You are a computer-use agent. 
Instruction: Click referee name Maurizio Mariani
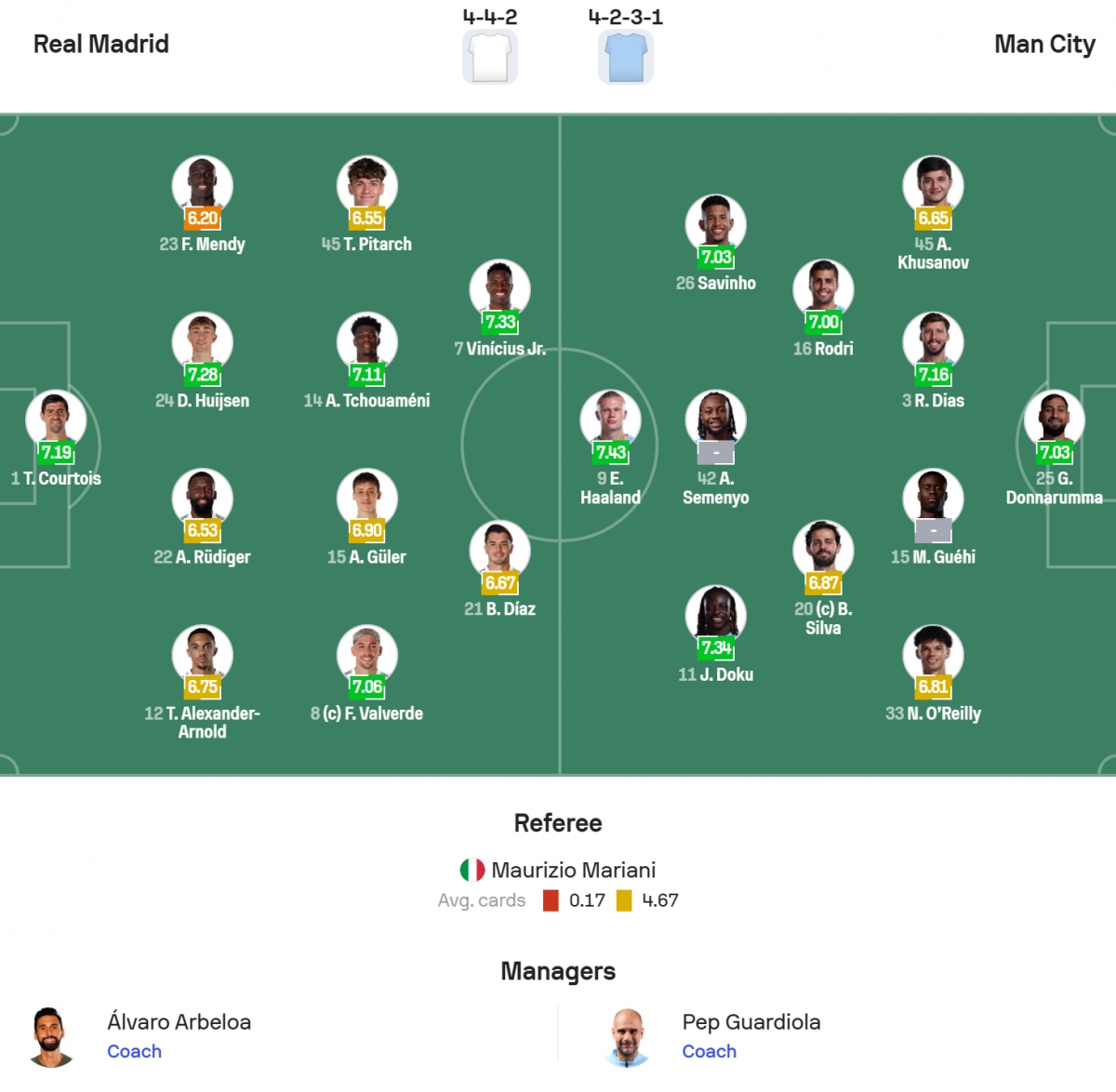click(573, 870)
